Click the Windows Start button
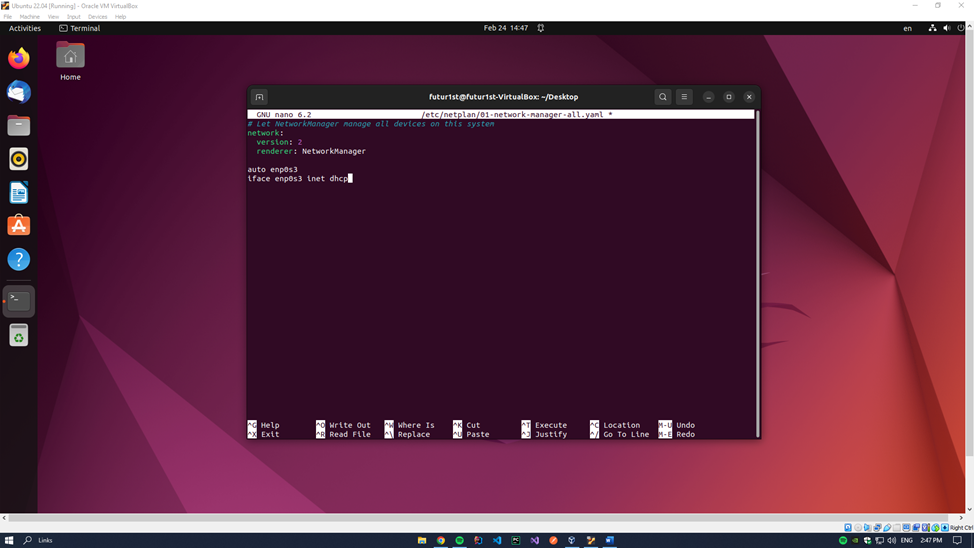This screenshot has width=974, height=548. [9, 541]
